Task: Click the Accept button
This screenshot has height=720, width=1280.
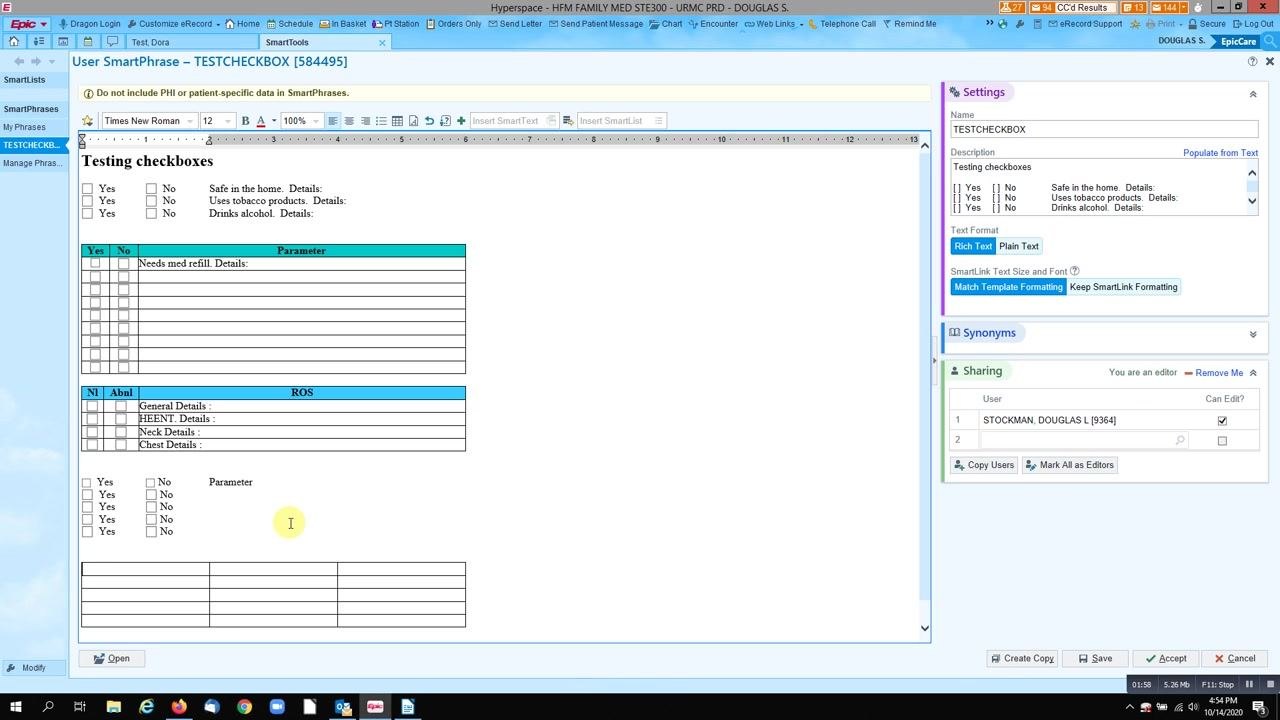Action: [1166, 659]
